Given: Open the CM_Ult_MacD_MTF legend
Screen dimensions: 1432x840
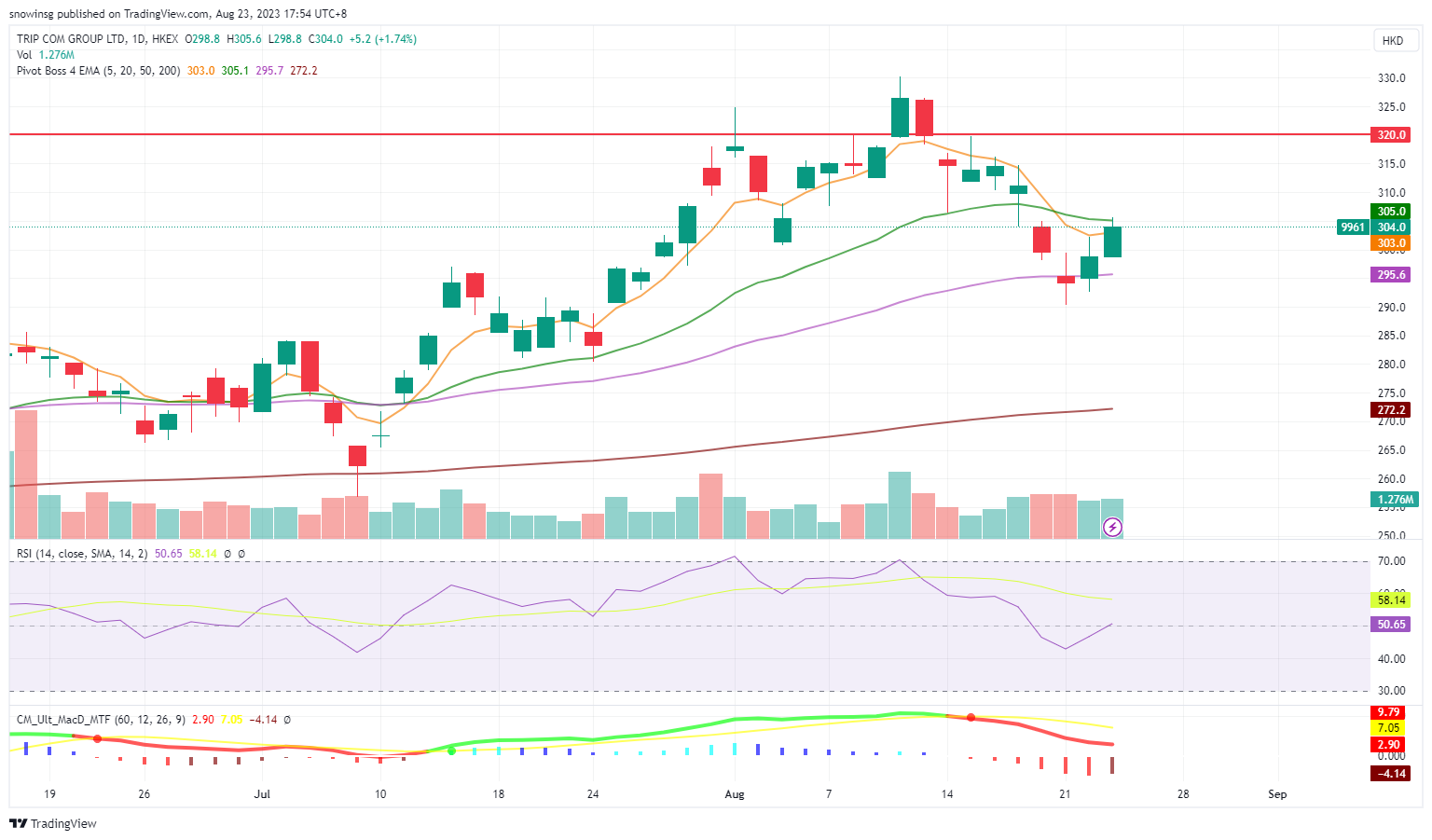Looking at the screenshot, I should point(102,720).
